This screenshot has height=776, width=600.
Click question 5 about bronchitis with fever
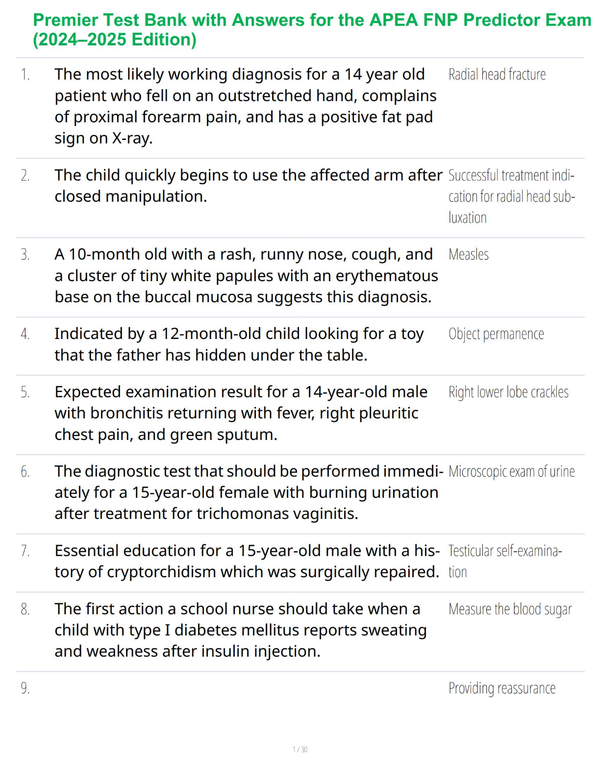[241, 413]
